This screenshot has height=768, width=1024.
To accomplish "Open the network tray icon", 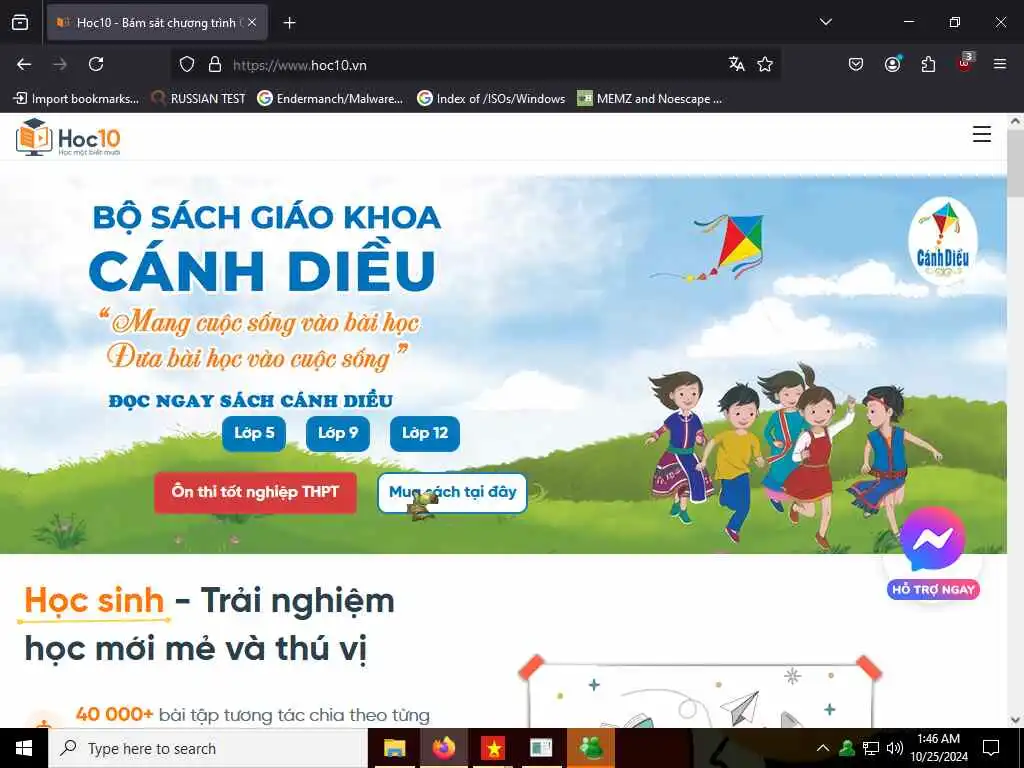I will coord(871,748).
